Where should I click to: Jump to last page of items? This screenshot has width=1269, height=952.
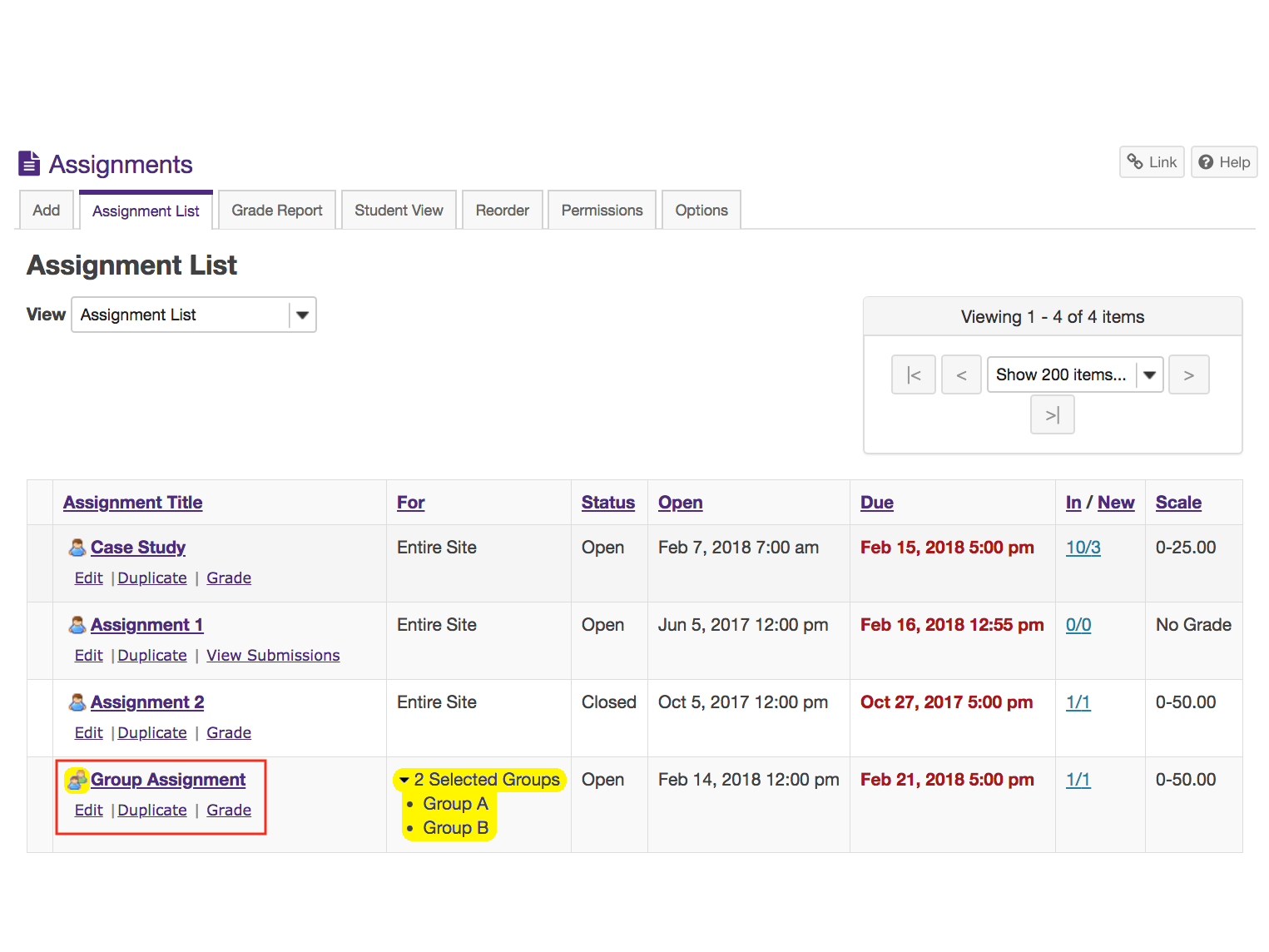(1052, 414)
